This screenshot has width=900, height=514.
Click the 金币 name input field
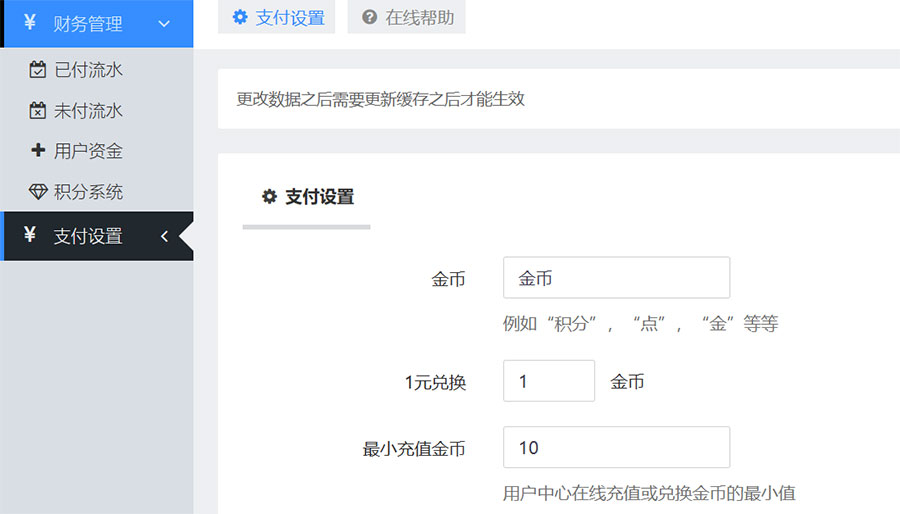click(616, 278)
